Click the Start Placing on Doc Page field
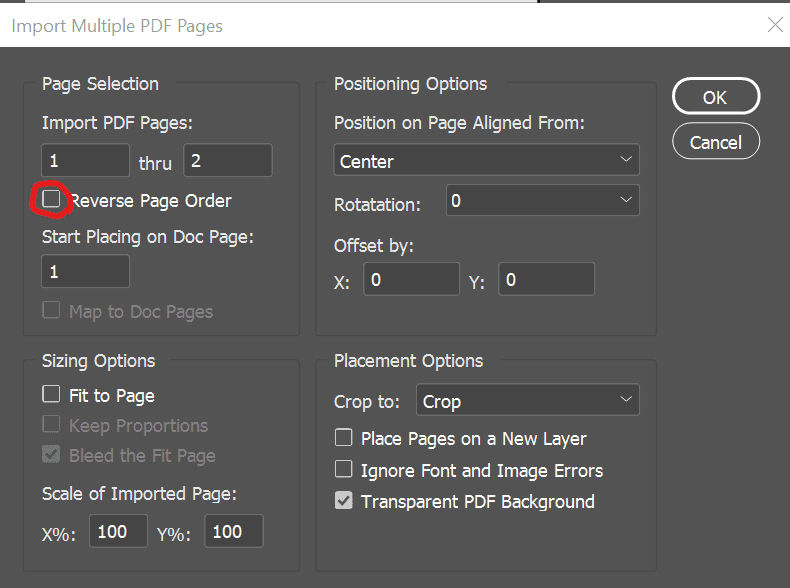Screen dimensions: 790x588 pyautogui.click(x=85, y=271)
